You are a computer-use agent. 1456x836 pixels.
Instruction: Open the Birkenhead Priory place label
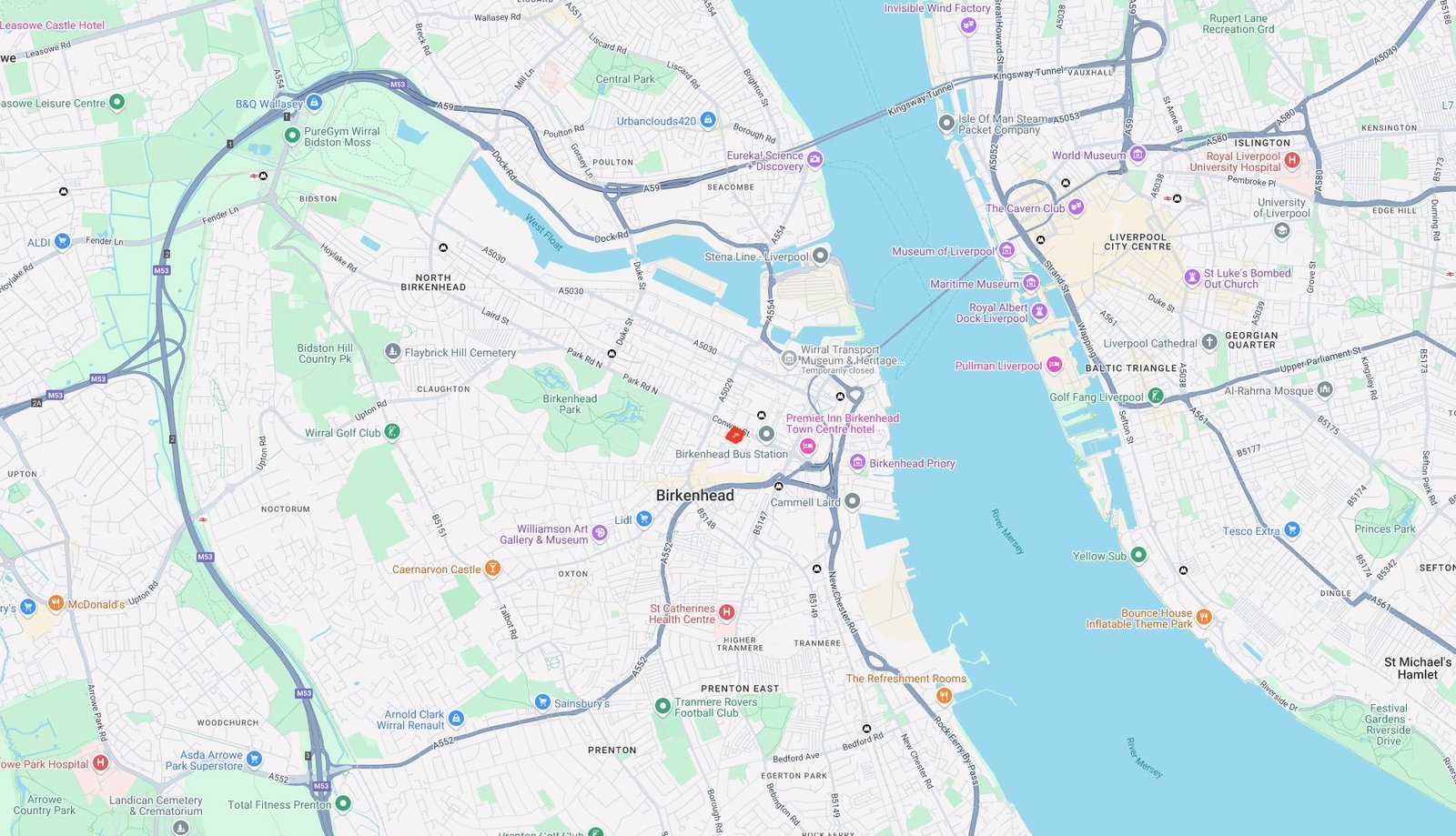[x=912, y=463]
